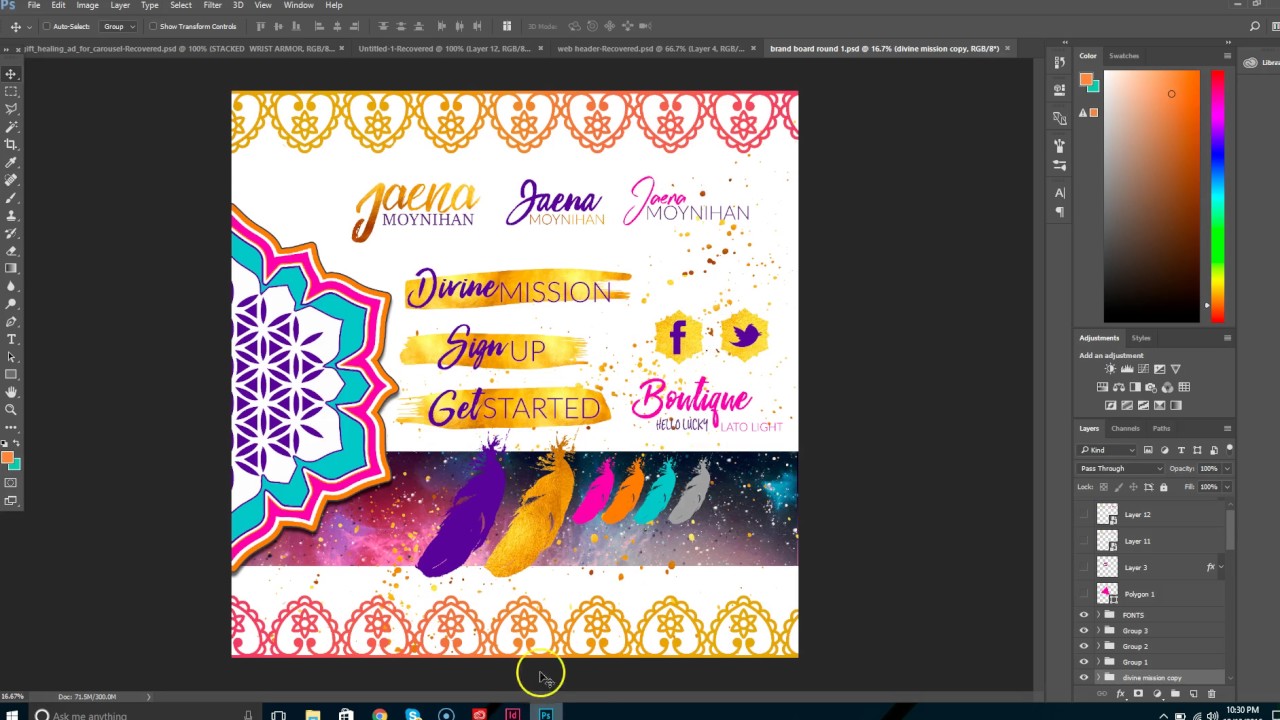Viewport: 1280px width, 720px height.
Task: Select the Eyedropper tool
Action: [11, 162]
